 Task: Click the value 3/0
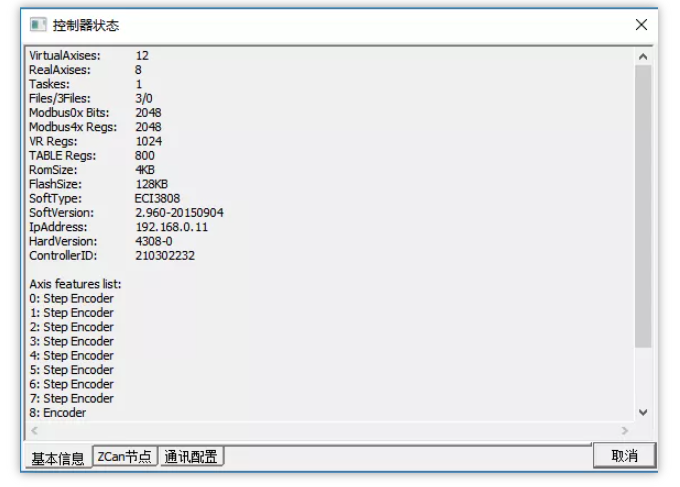point(144,98)
